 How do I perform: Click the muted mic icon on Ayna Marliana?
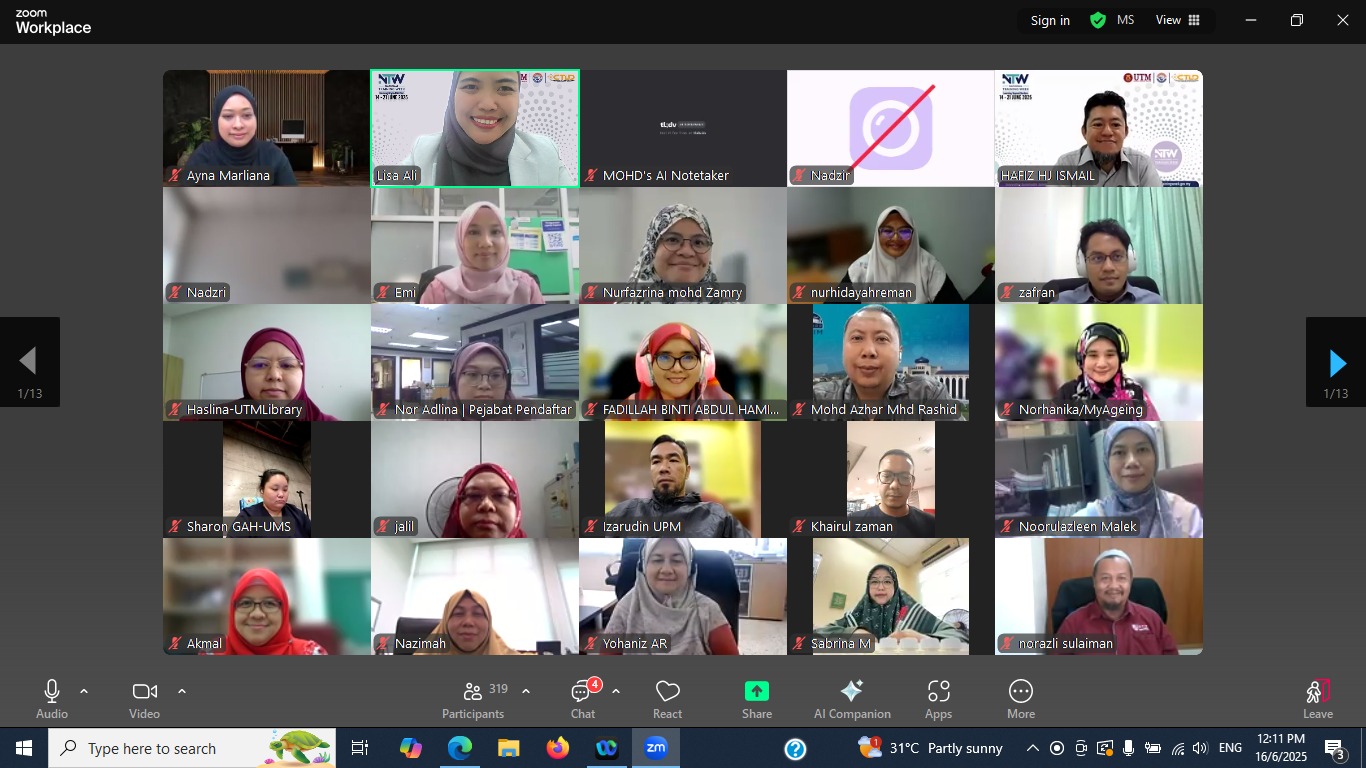tap(175, 175)
